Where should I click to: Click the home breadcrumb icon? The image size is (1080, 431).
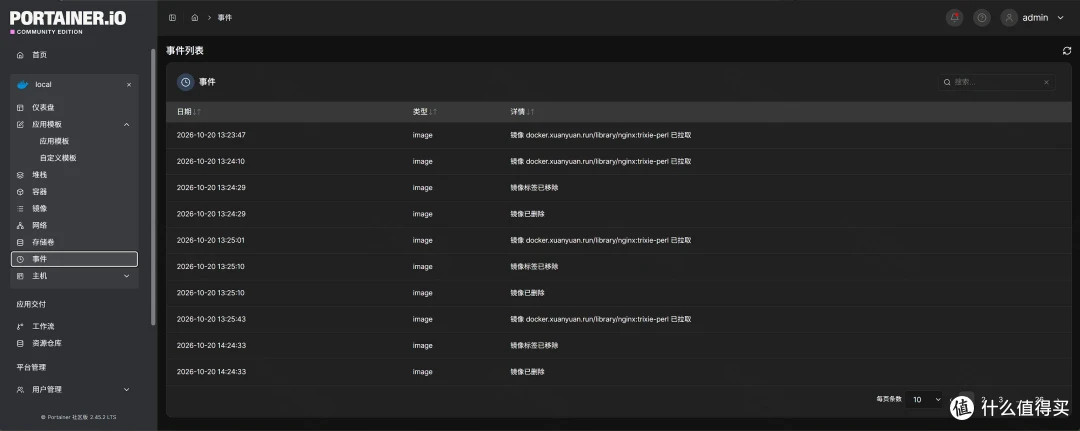195,18
